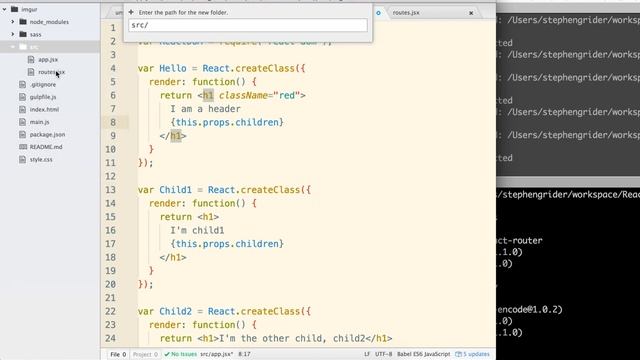
Task: Change LF line ending setting
Action: pos(367,354)
